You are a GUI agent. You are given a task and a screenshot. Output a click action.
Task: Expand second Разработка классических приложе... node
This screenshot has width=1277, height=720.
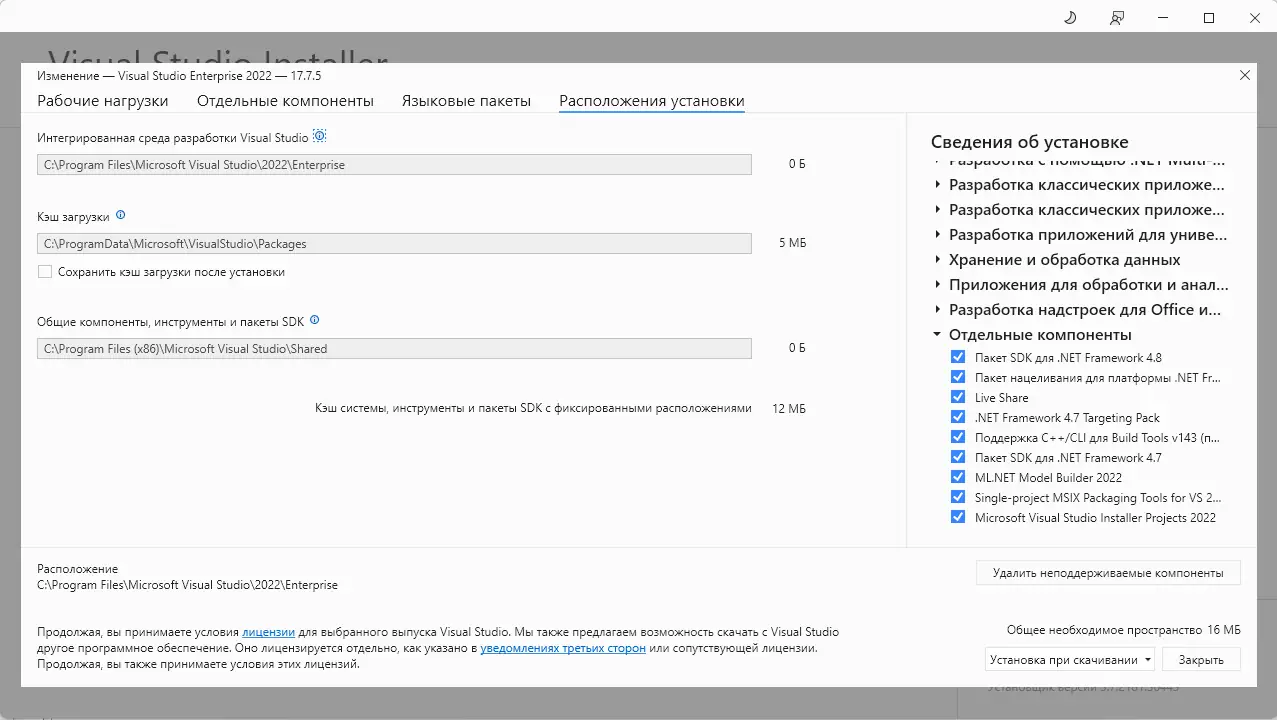click(x=937, y=210)
